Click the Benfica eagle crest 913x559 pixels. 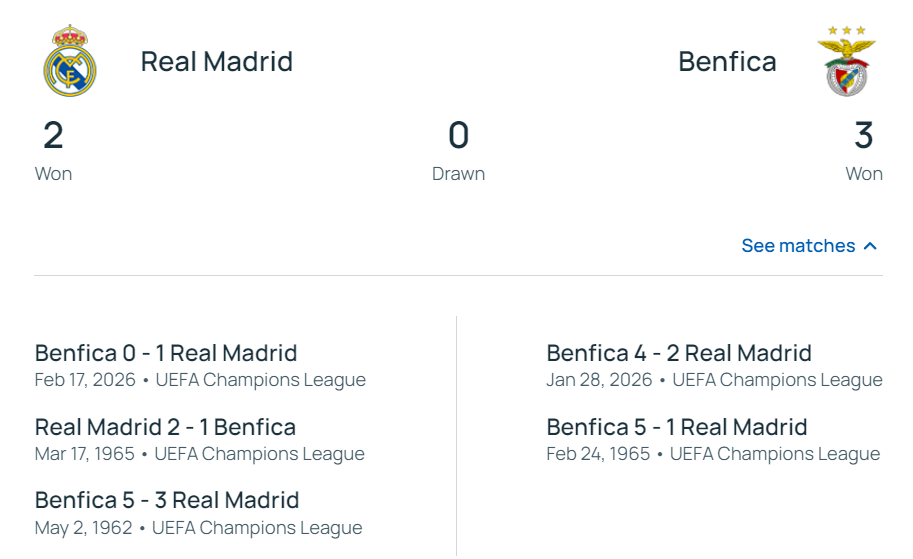pyautogui.click(x=846, y=62)
